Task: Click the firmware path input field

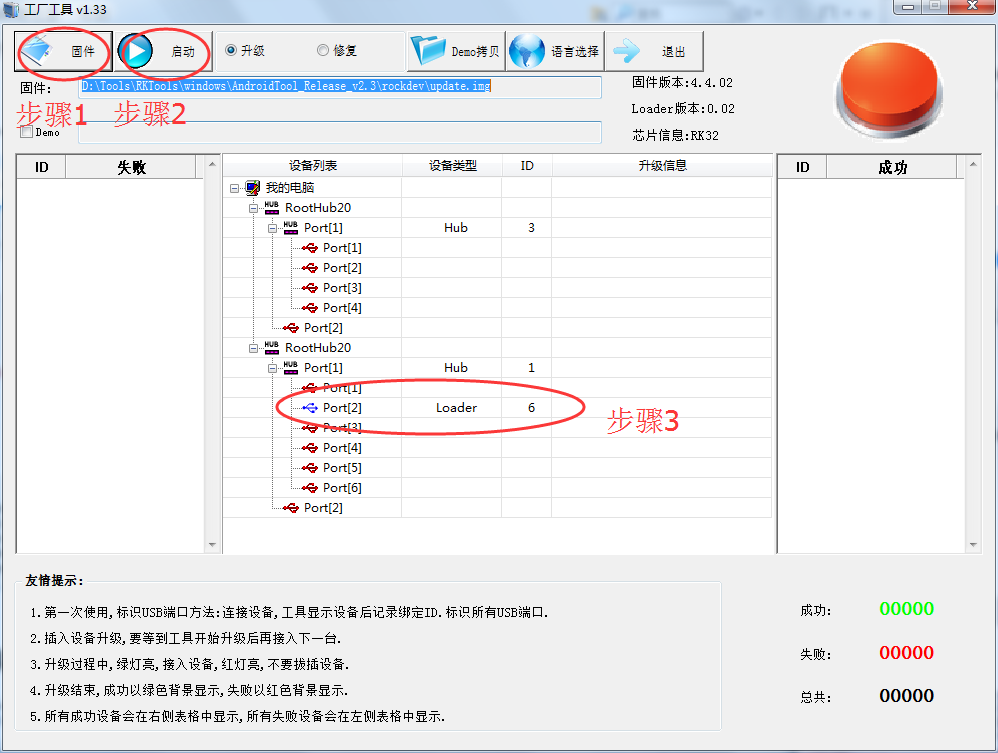Action: tap(340, 87)
